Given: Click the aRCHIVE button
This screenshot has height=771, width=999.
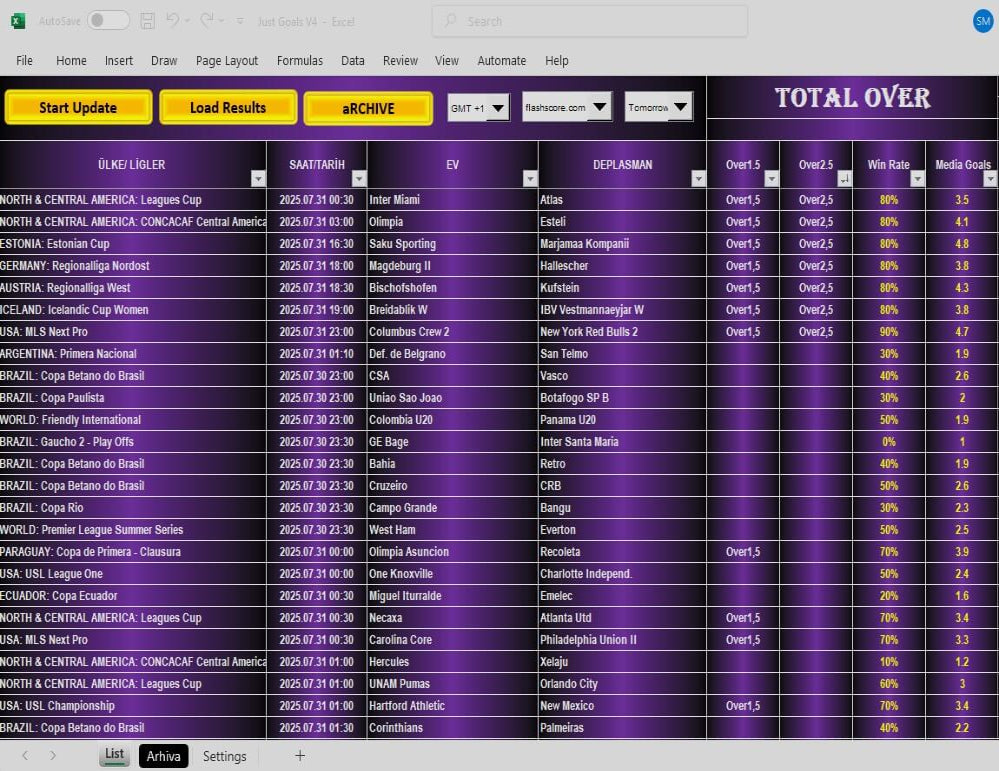Looking at the screenshot, I should [x=368, y=108].
